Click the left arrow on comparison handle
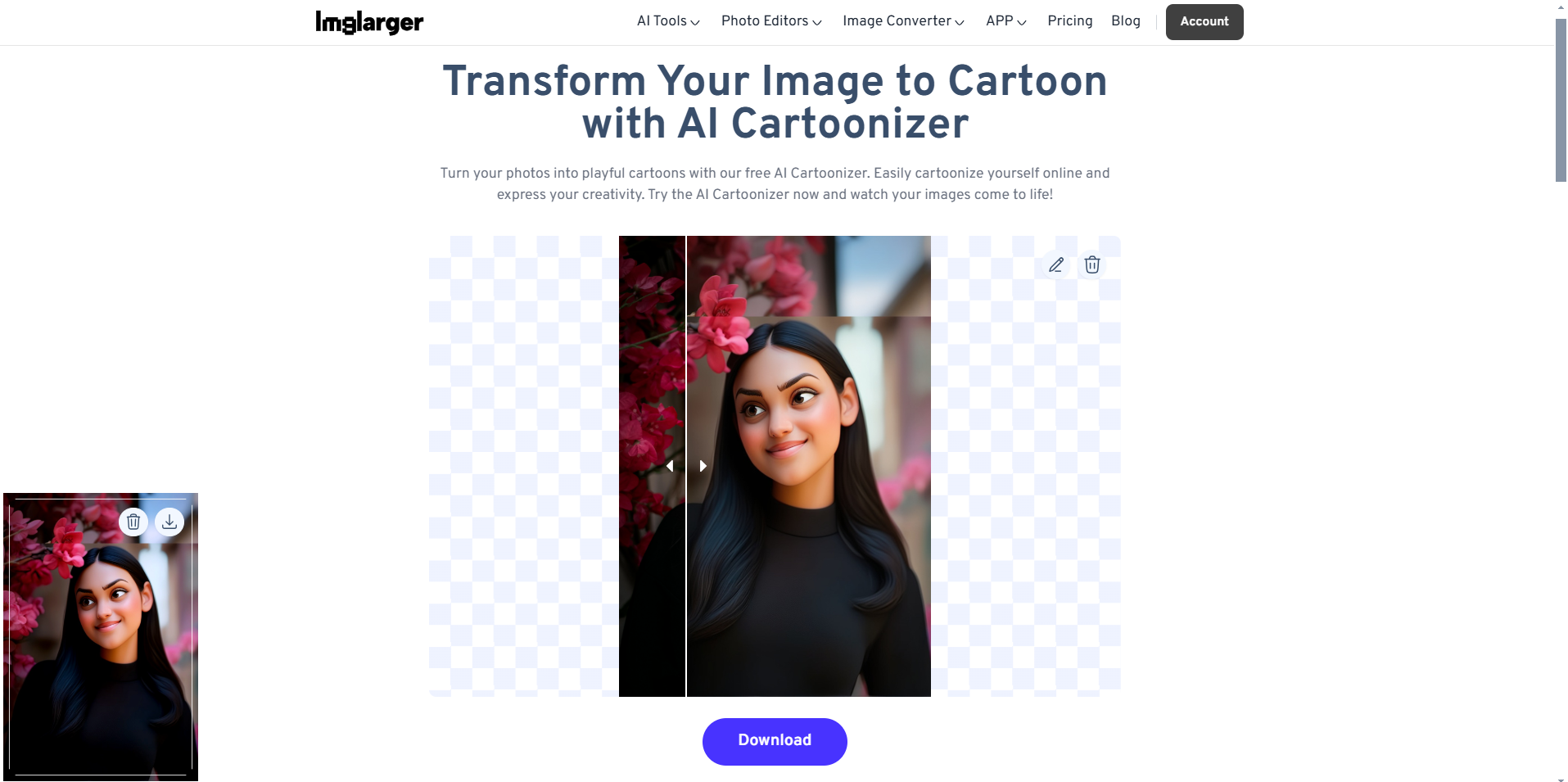Viewport: 1568px width, 782px height. click(670, 466)
